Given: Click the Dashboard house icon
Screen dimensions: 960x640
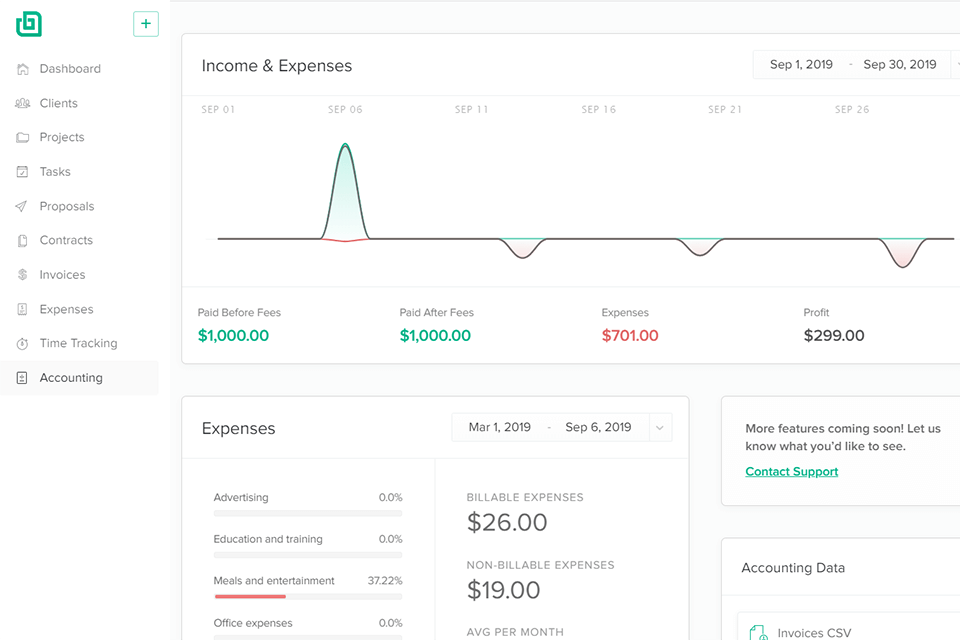Looking at the screenshot, I should (23, 69).
